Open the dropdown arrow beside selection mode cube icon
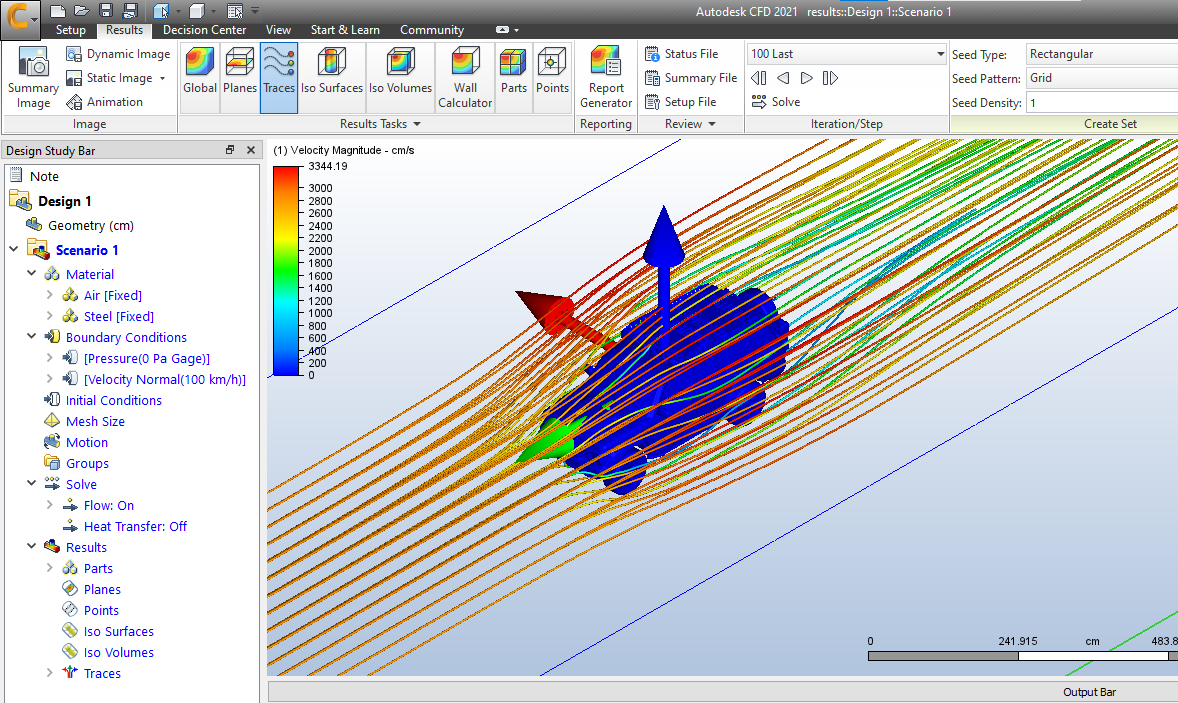This screenshot has height=703, width=1178. 178,11
